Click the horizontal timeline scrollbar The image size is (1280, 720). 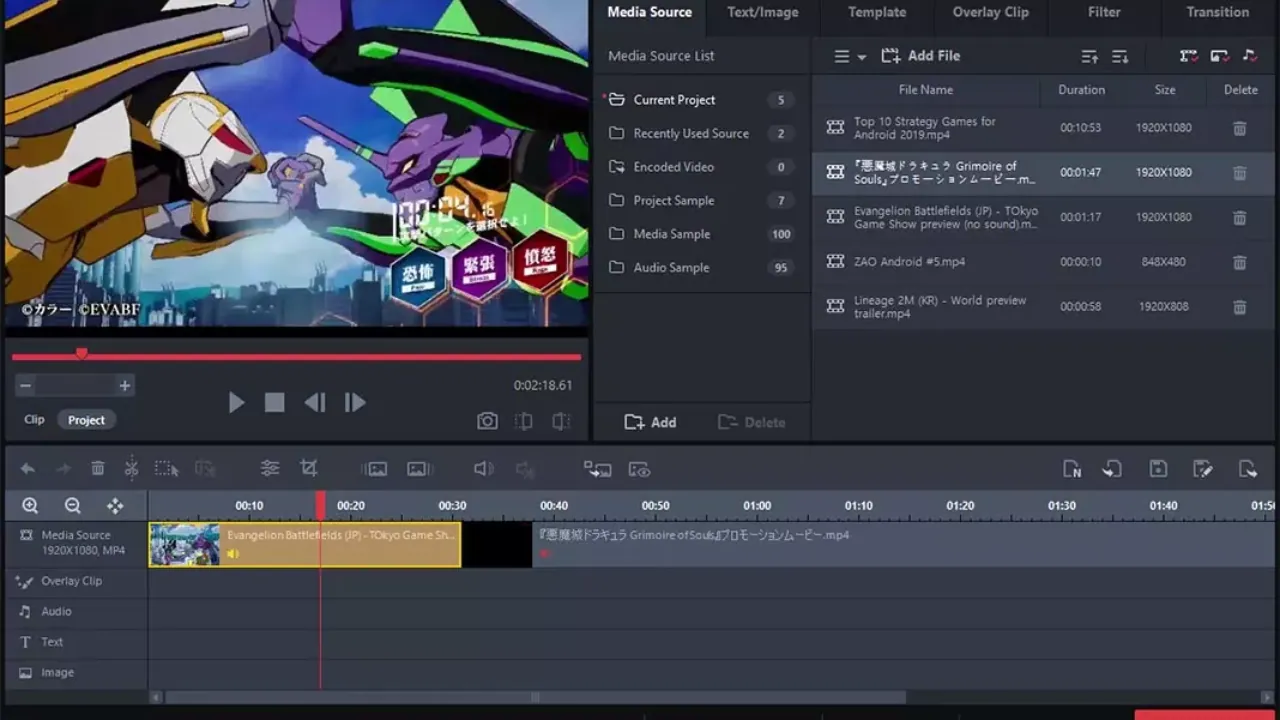point(535,697)
